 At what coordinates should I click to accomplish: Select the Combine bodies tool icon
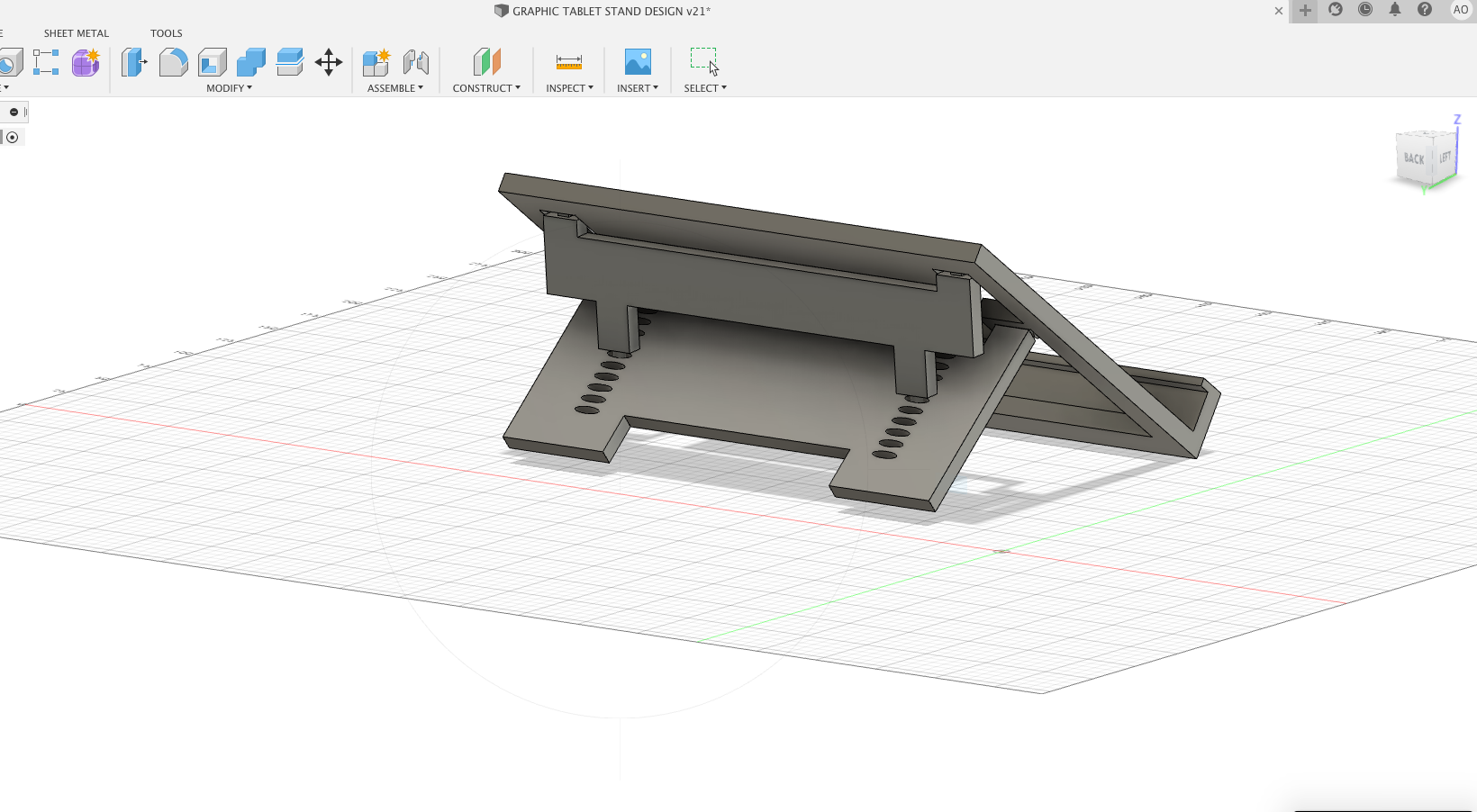[x=251, y=62]
